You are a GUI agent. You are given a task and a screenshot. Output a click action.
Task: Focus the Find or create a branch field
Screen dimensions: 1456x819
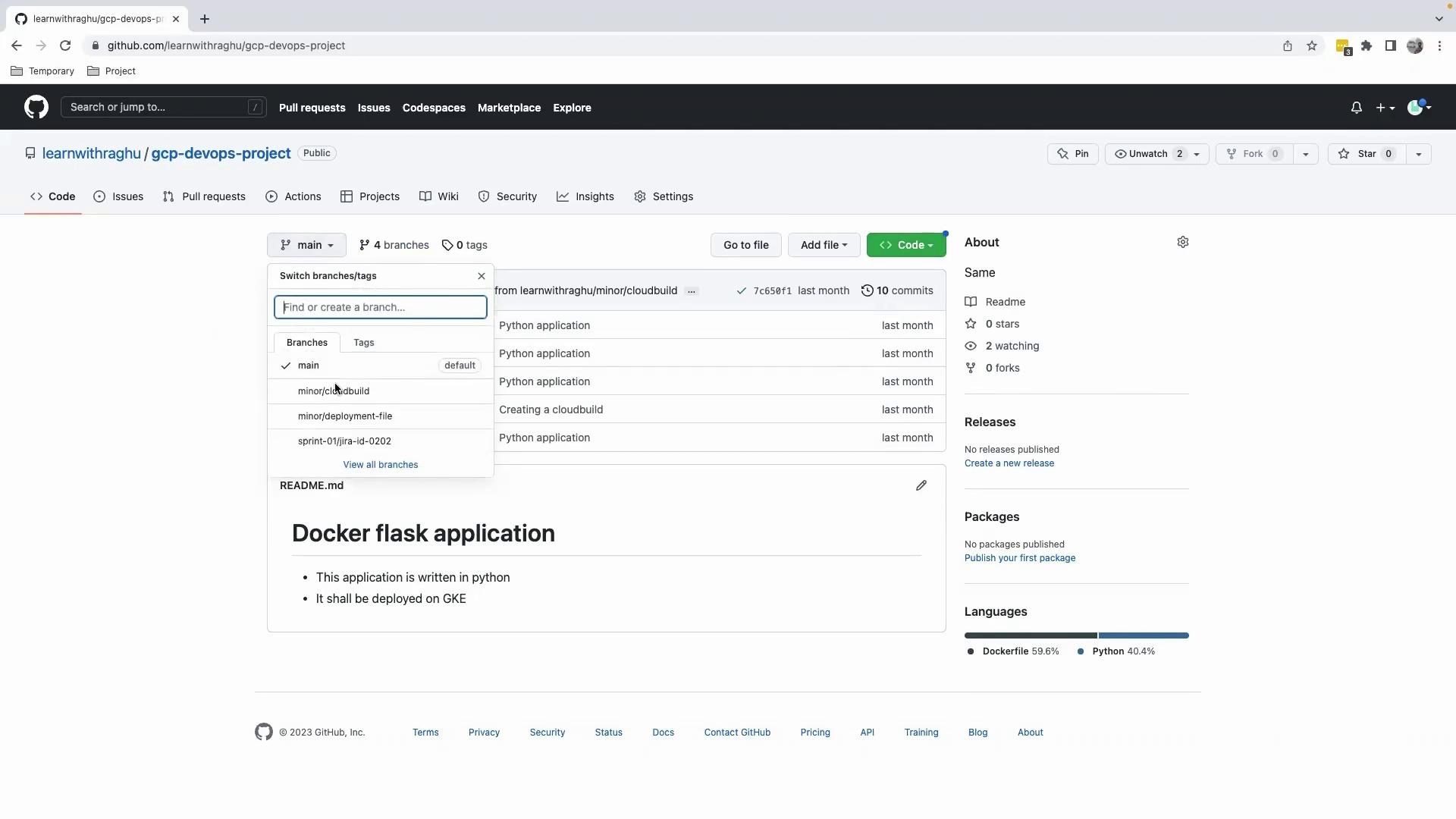tap(380, 307)
